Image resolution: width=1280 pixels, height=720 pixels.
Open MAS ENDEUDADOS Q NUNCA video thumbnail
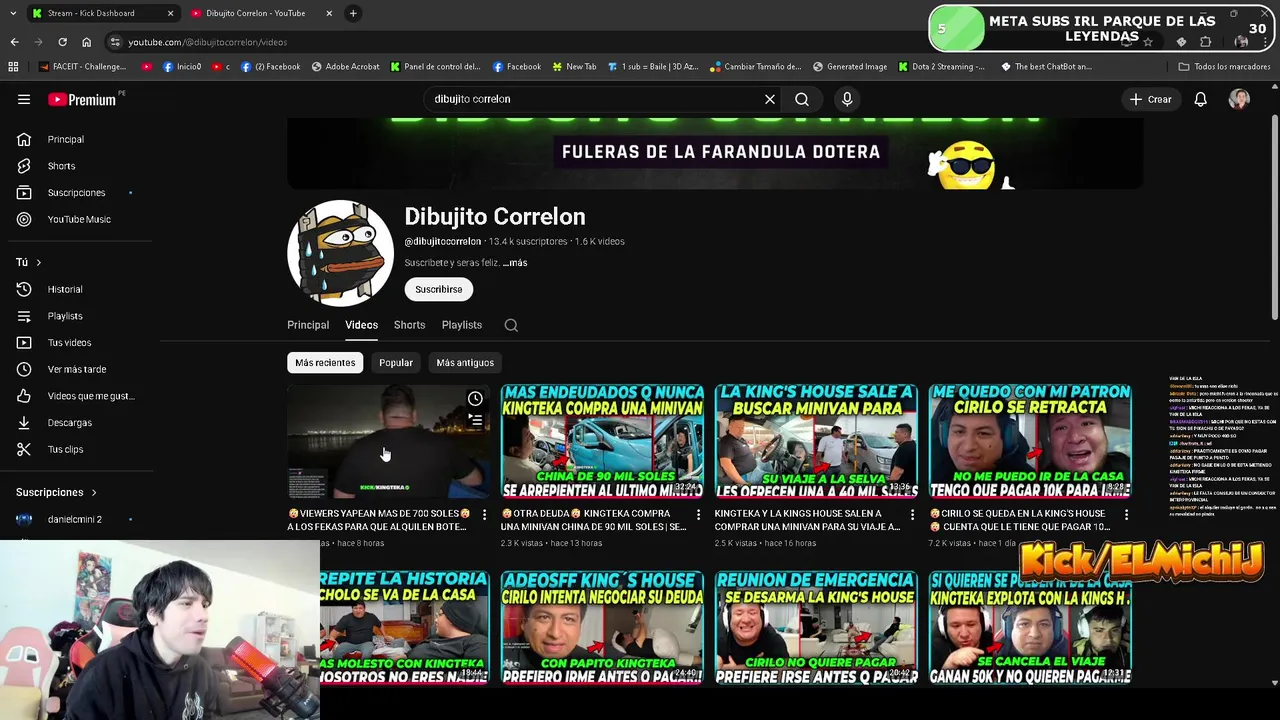[x=602, y=441]
